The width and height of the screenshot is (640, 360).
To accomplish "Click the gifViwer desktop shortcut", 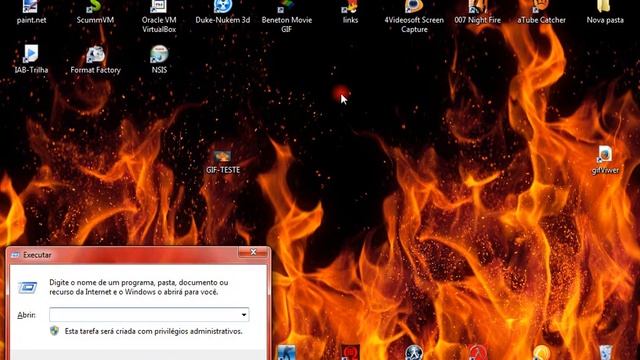I will 605,160.
